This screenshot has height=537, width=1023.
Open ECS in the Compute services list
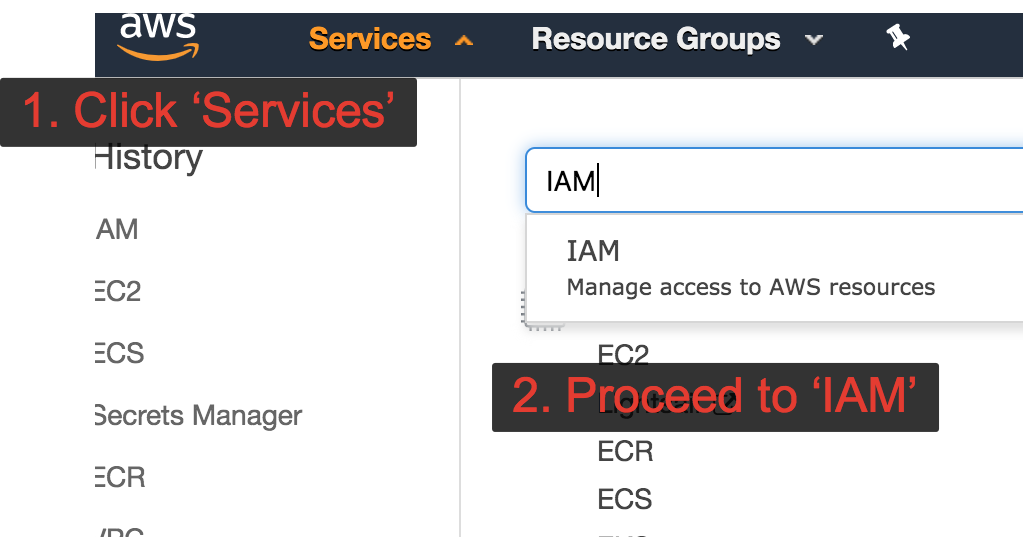624,499
